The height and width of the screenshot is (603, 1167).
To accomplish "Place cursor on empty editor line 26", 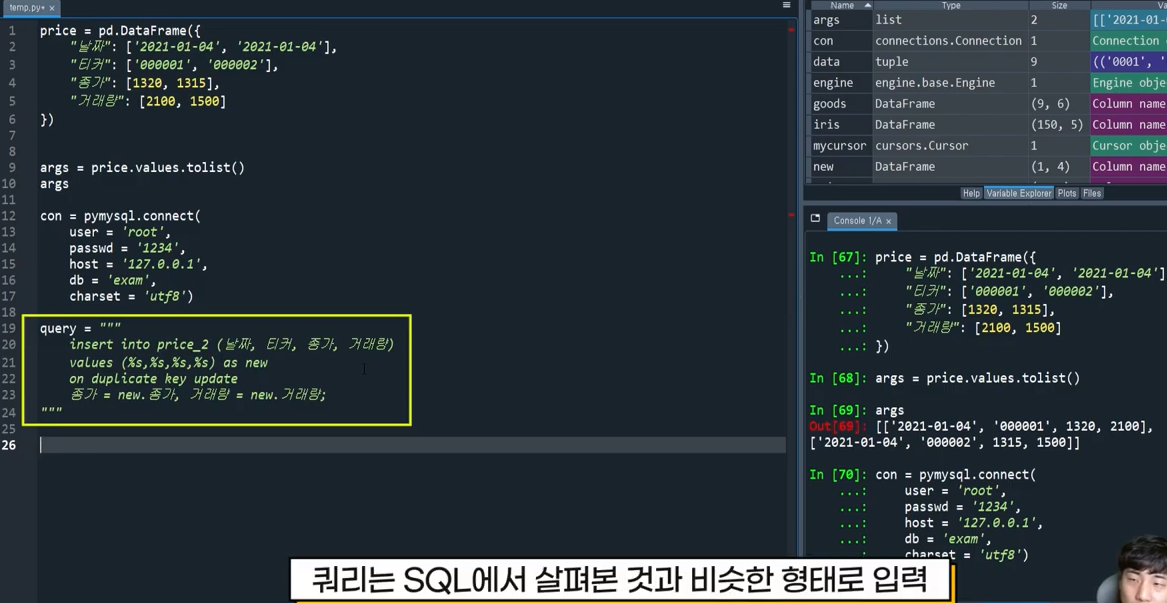I will (x=413, y=445).
